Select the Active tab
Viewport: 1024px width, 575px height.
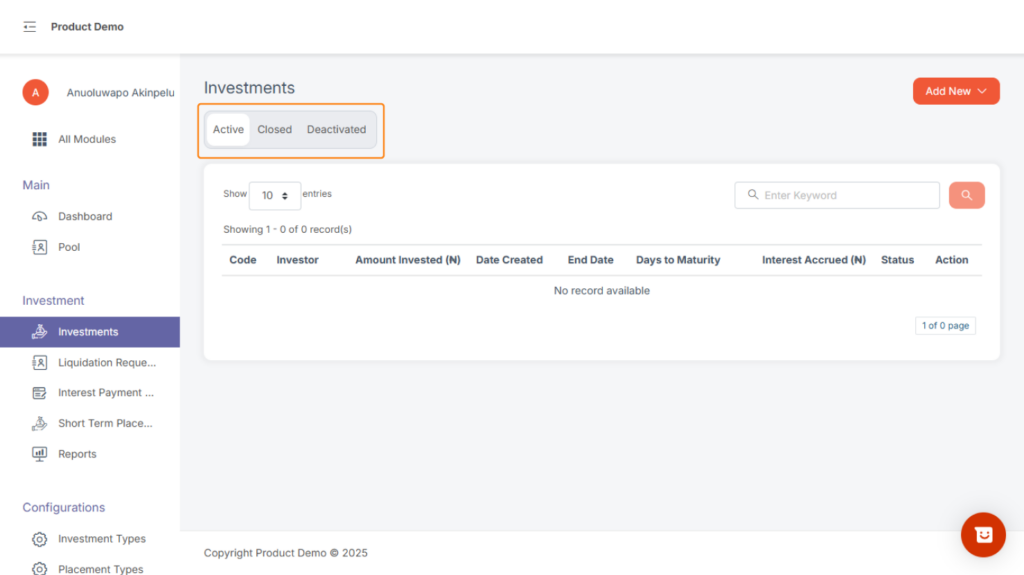point(228,129)
